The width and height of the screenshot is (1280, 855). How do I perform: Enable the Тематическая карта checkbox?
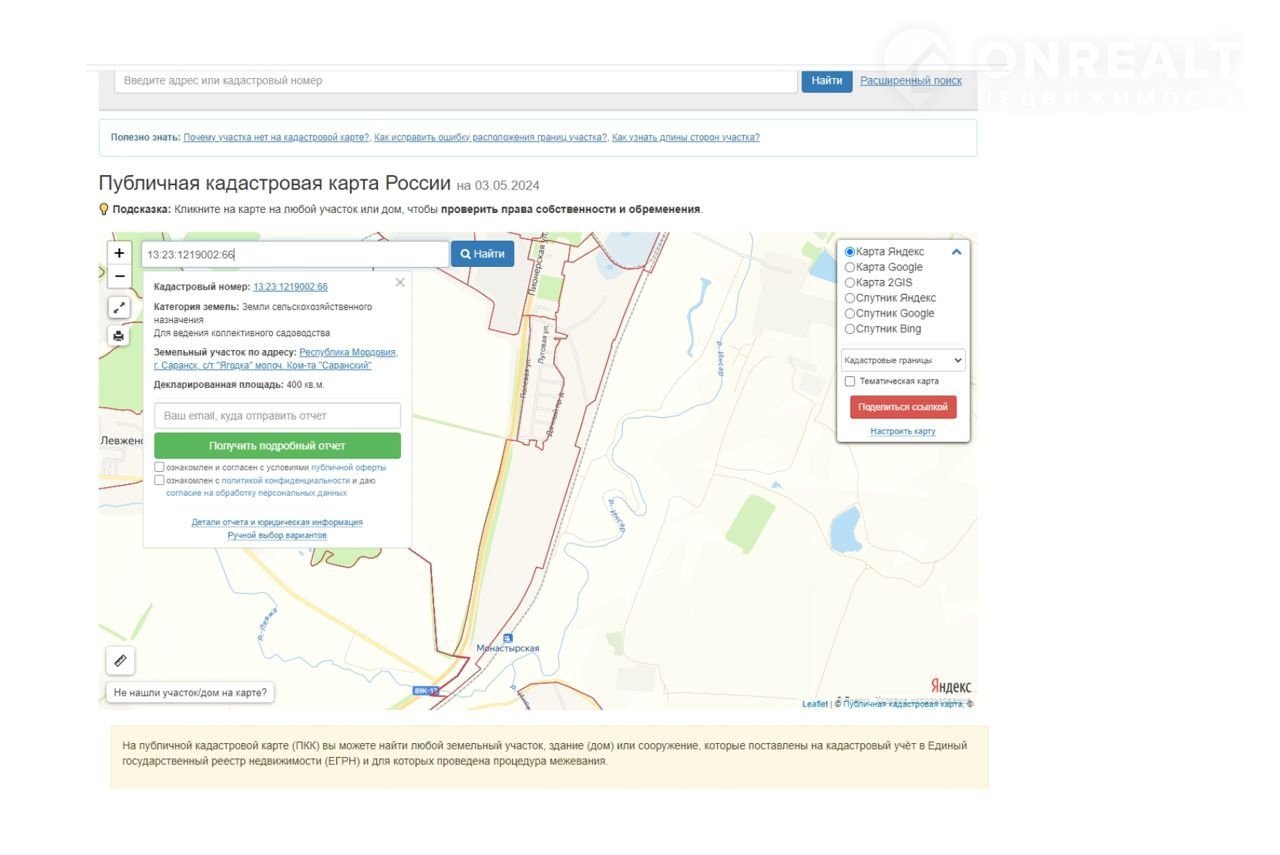(850, 381)
